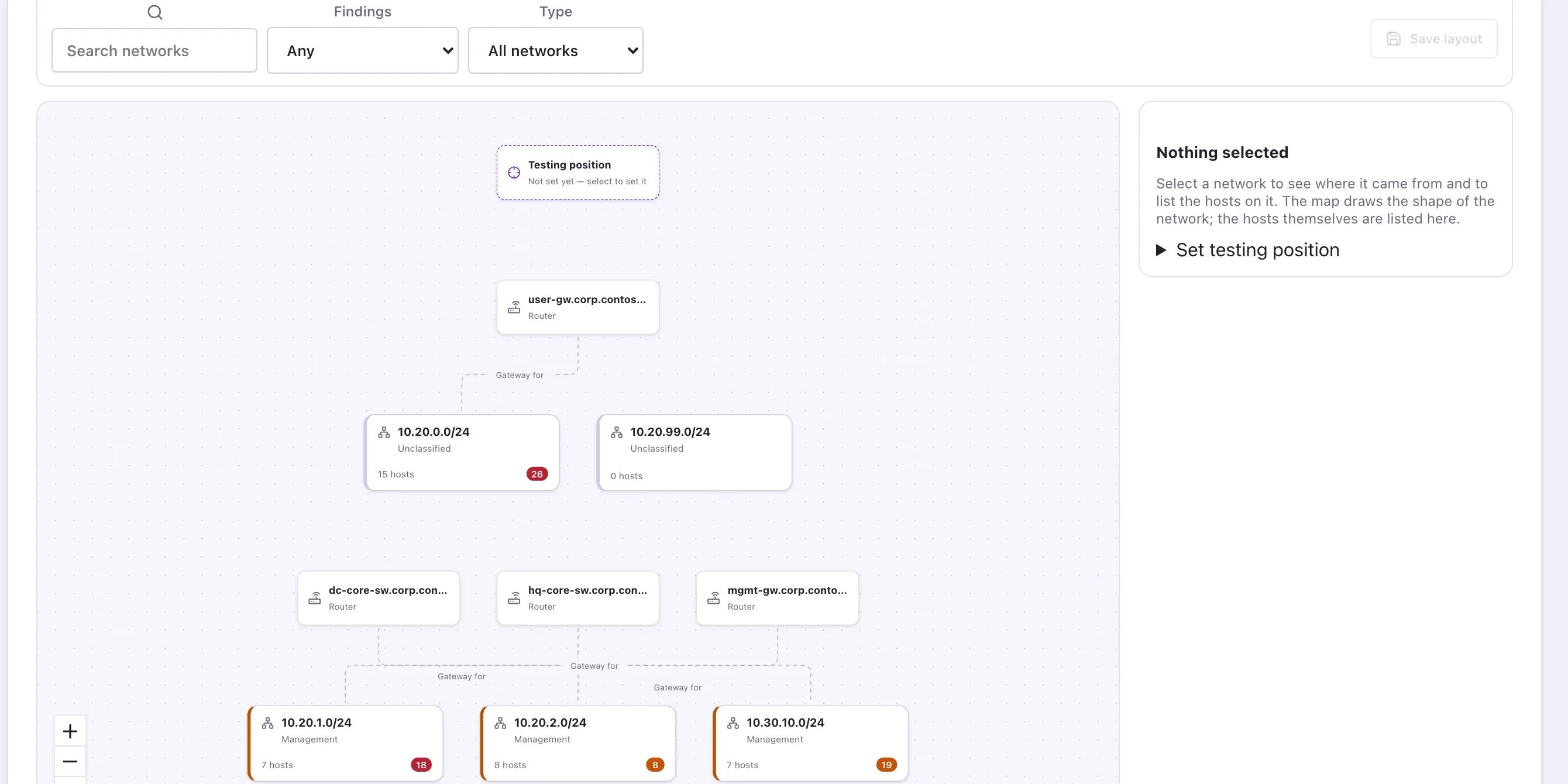Click the floppy disk icon on Save layout
This screenshot has width=1568, height=784.
click(x=1393, y=39)
